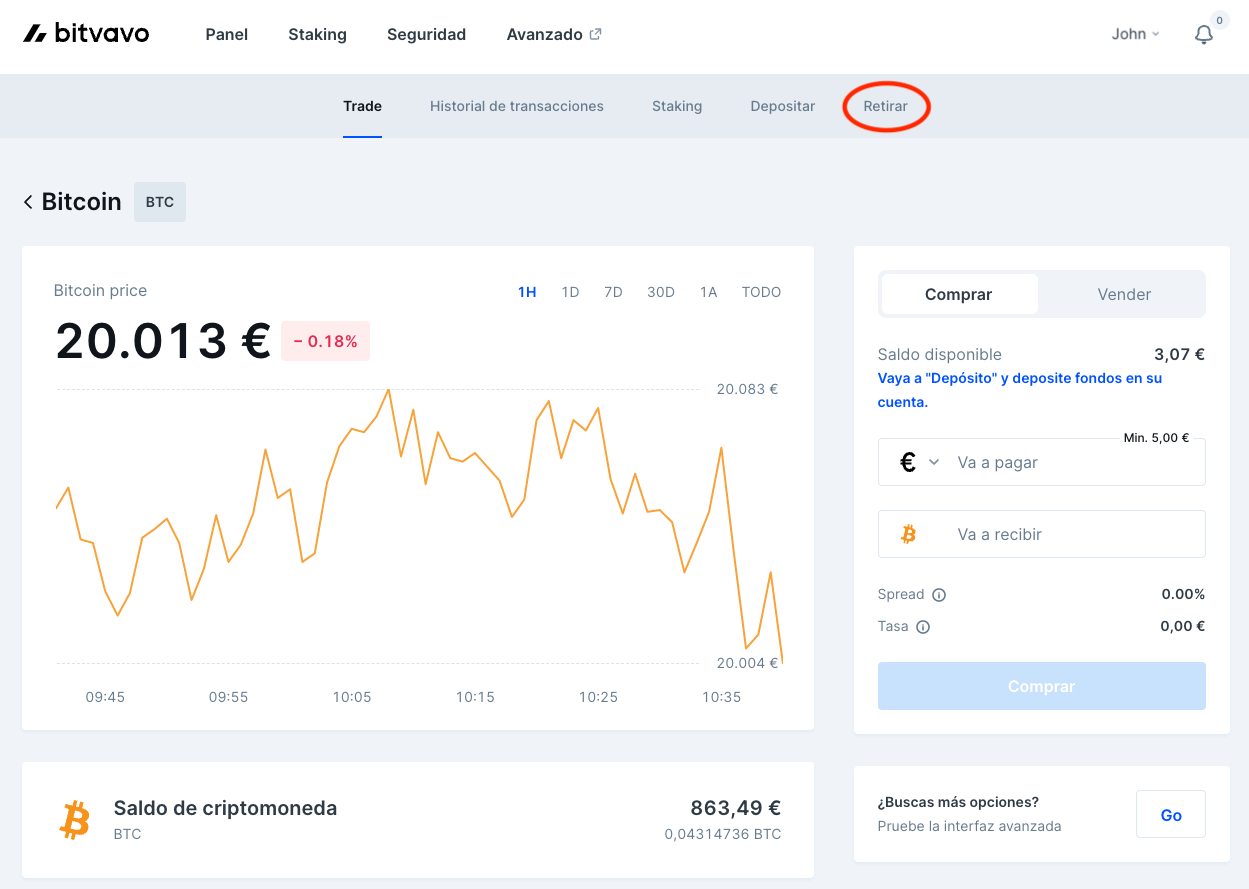Click the Vaya a Depósito link
1249x889 pixels.
point(1020,390)
